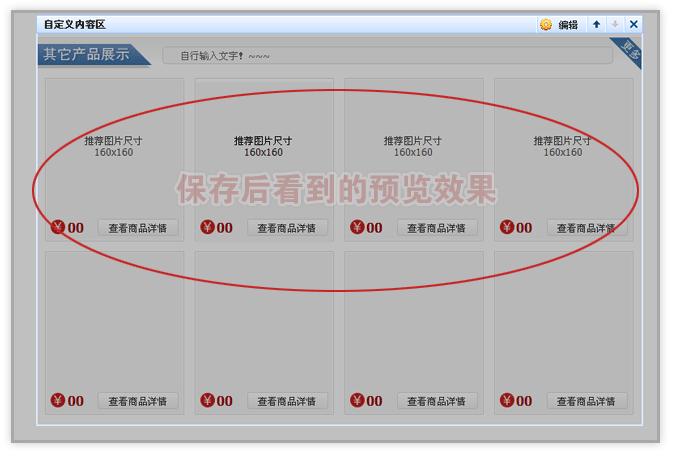Open the 更多 corner ribbon link
695x456 pixels.
[628, 49]
